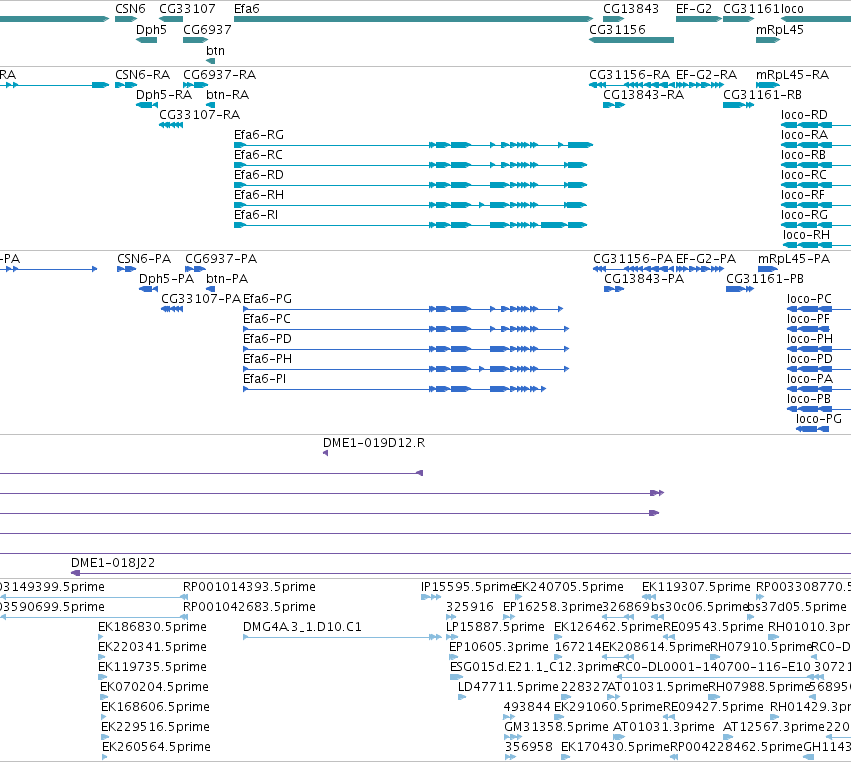Click the CG13843-RA transcript label
The image size is (851, 762).
644,95
